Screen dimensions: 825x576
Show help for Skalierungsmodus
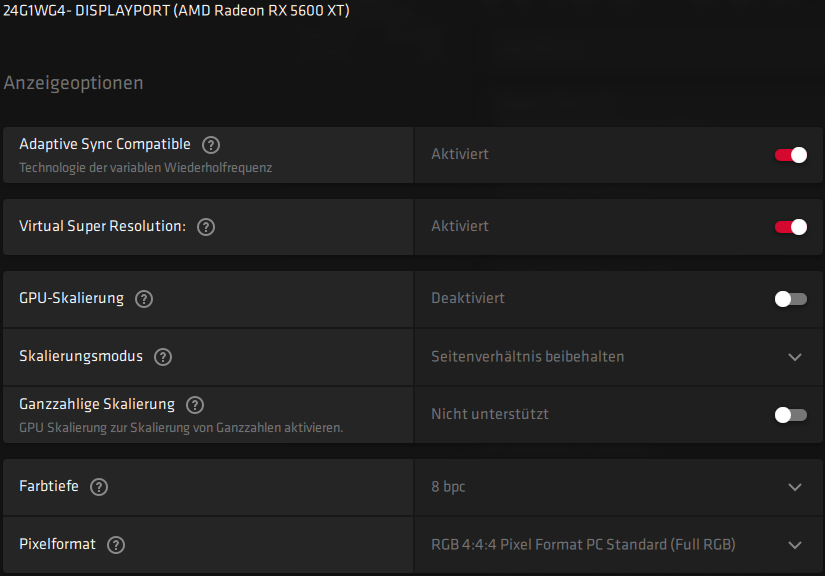(163, 357)
